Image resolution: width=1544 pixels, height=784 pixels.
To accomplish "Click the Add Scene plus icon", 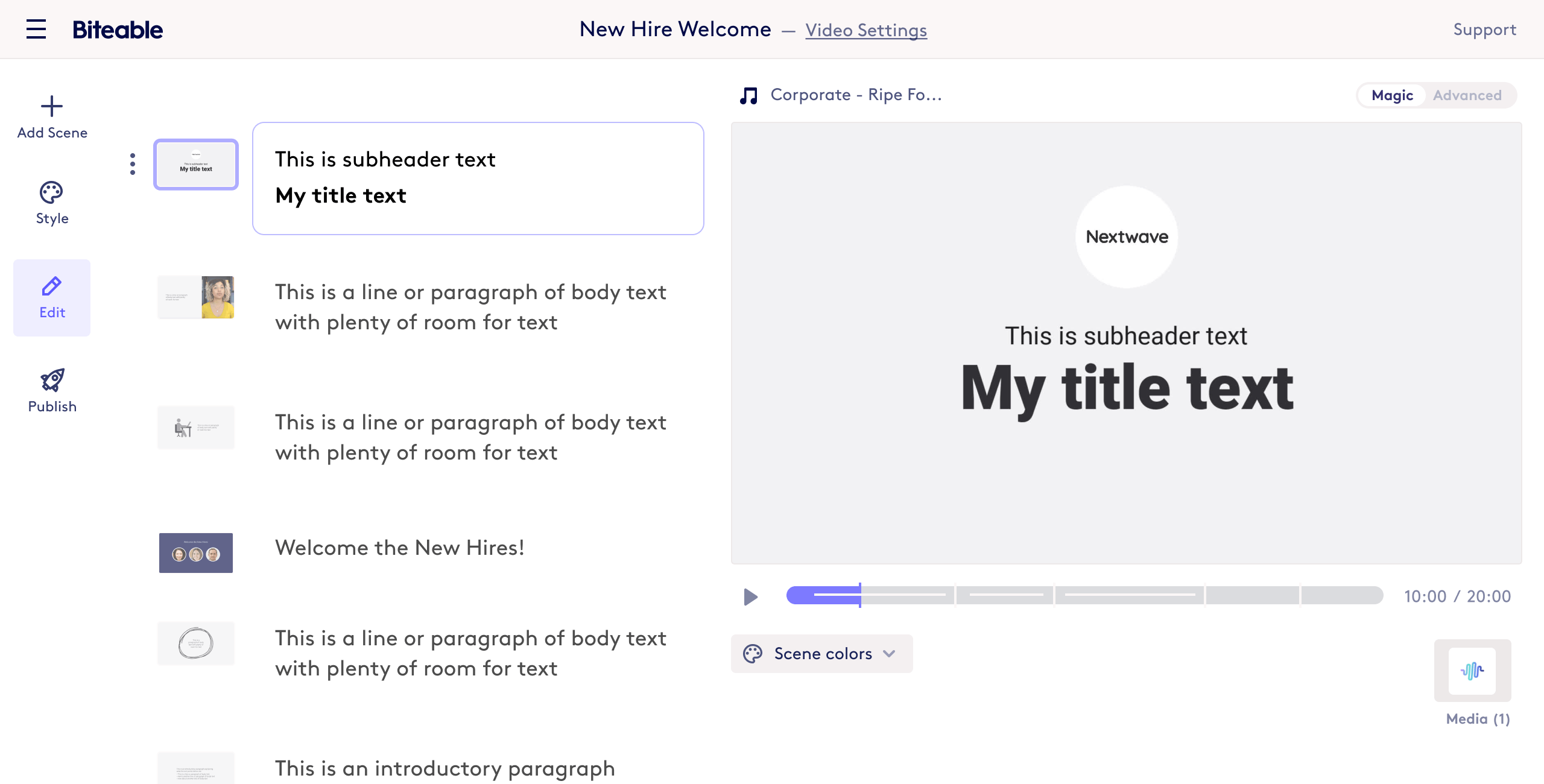I will [x=52, y=107].
